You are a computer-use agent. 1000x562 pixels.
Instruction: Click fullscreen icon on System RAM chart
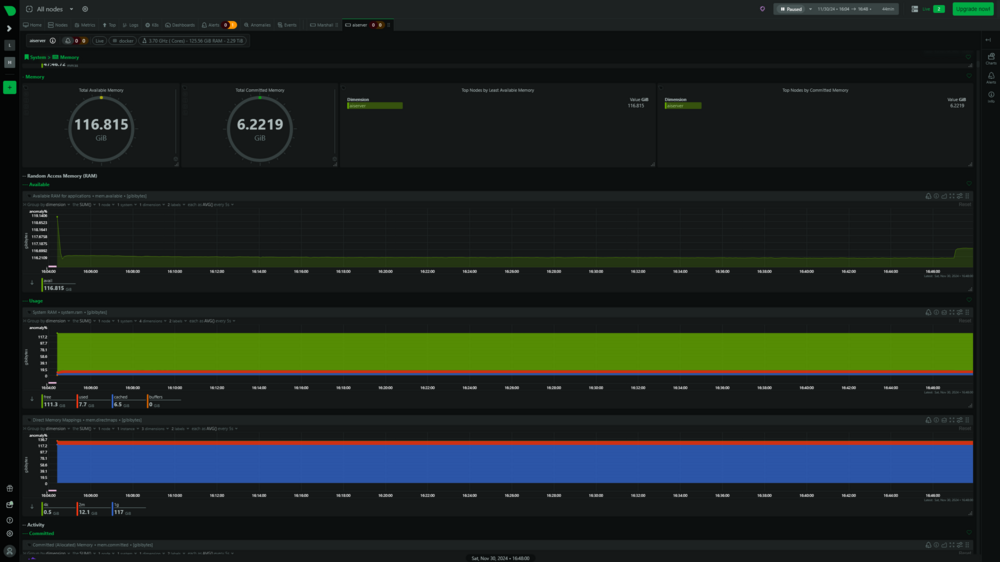coord(952,313)
